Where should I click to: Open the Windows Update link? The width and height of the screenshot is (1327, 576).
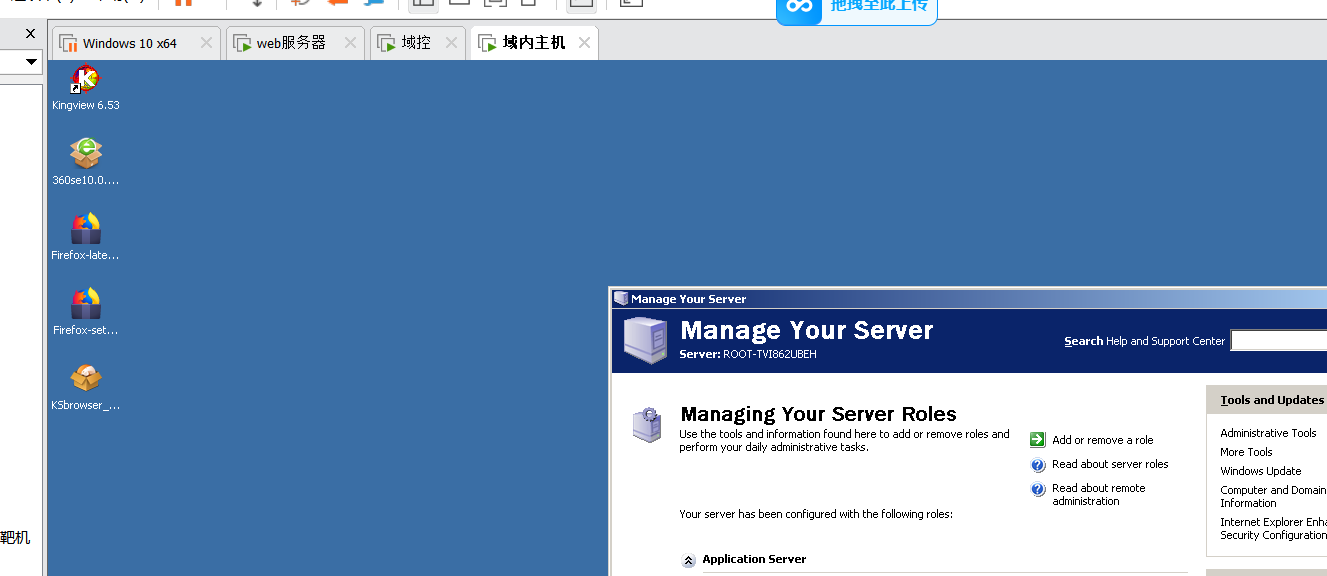1261,471
